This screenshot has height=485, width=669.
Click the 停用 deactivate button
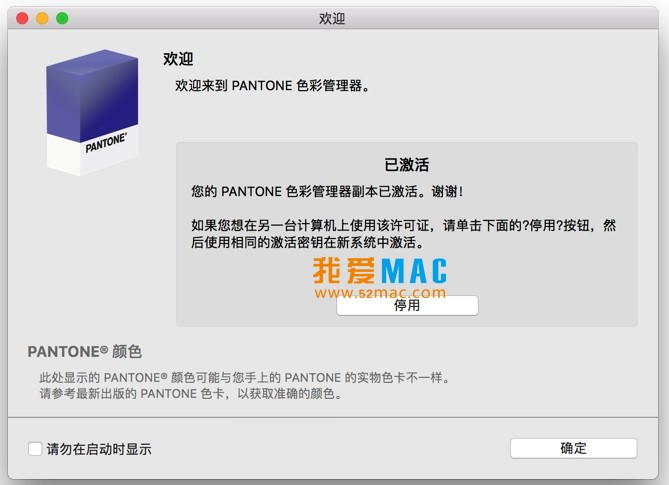pyautogui.click(x=407, y=305)
